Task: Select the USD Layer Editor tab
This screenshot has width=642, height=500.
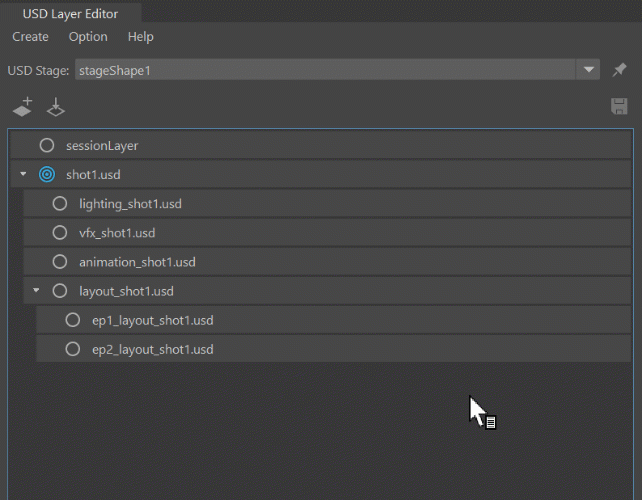Action: [x=70, y=12]
